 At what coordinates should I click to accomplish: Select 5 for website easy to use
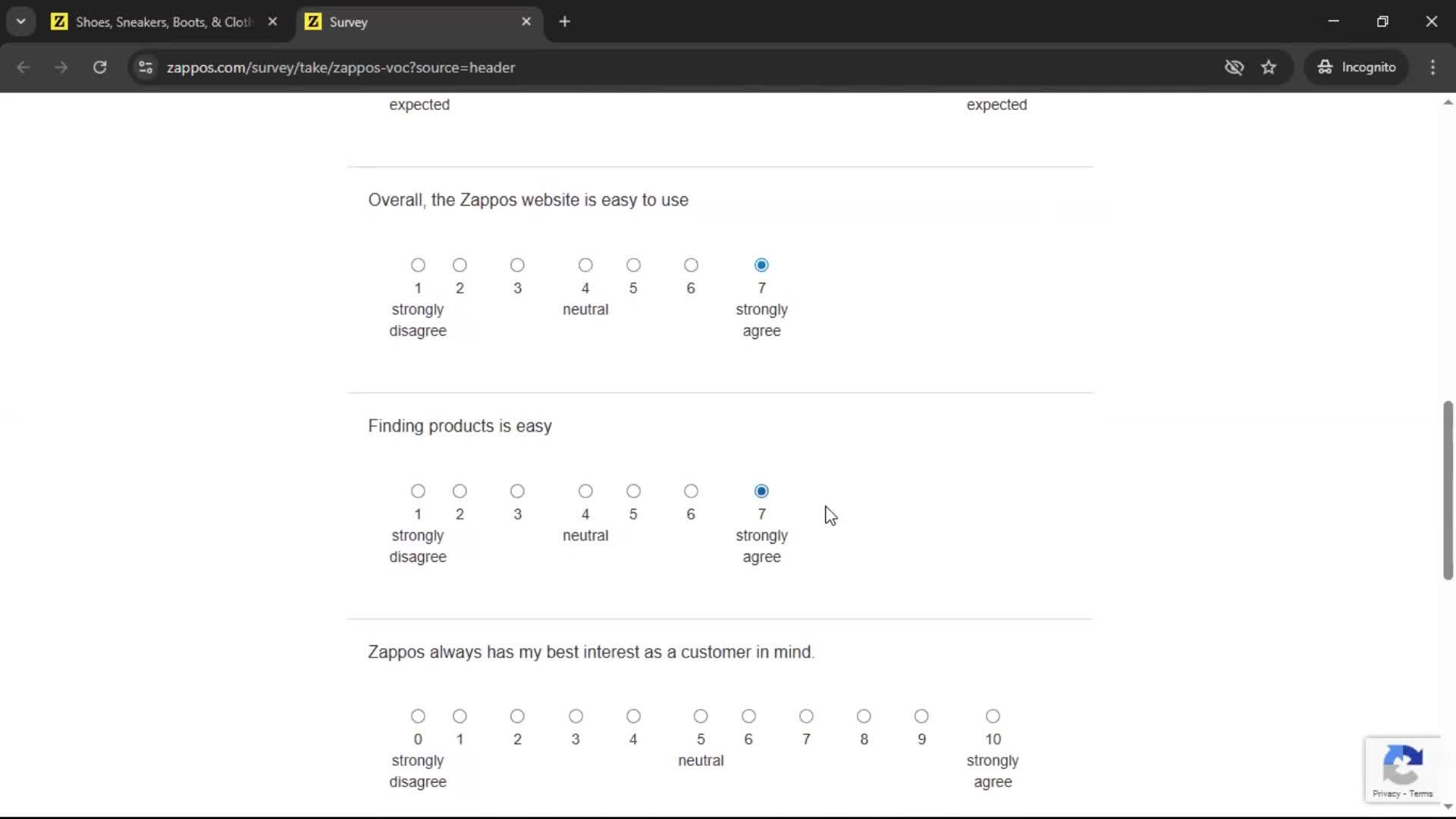coord(633,265)
